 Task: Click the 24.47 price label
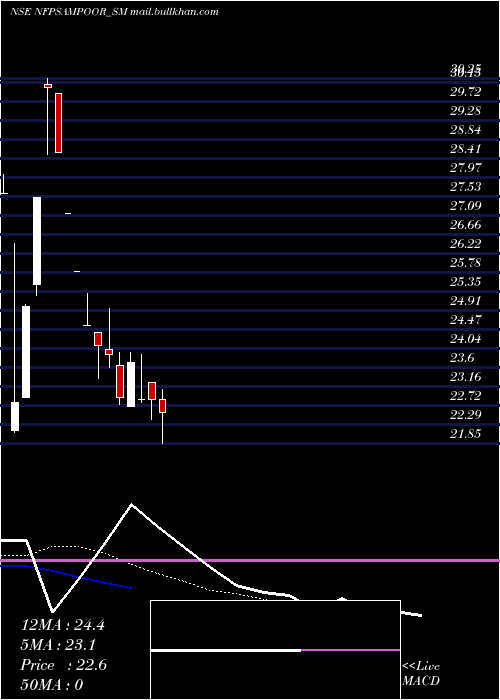(x=466, y=320)
